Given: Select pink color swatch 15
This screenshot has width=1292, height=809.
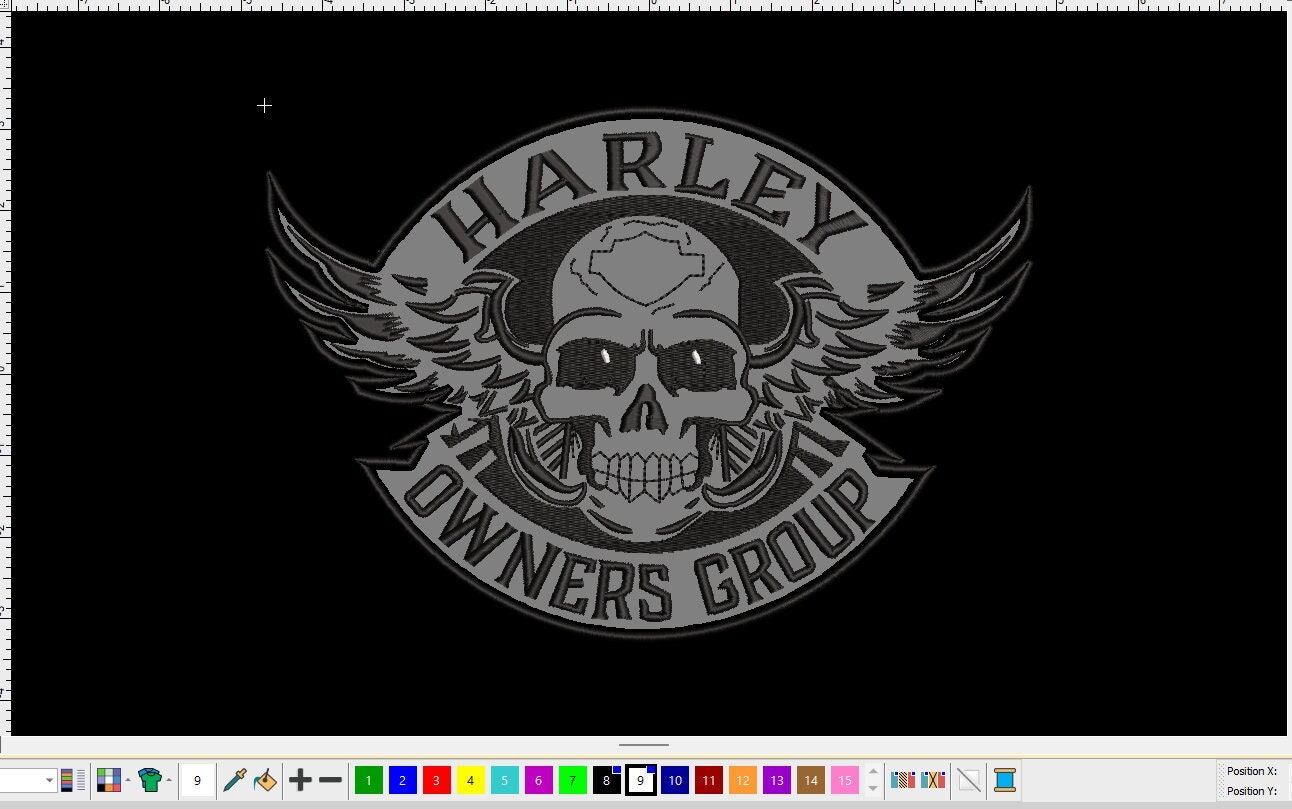Looking at the screenshot, I should click(x=845, y=780).
